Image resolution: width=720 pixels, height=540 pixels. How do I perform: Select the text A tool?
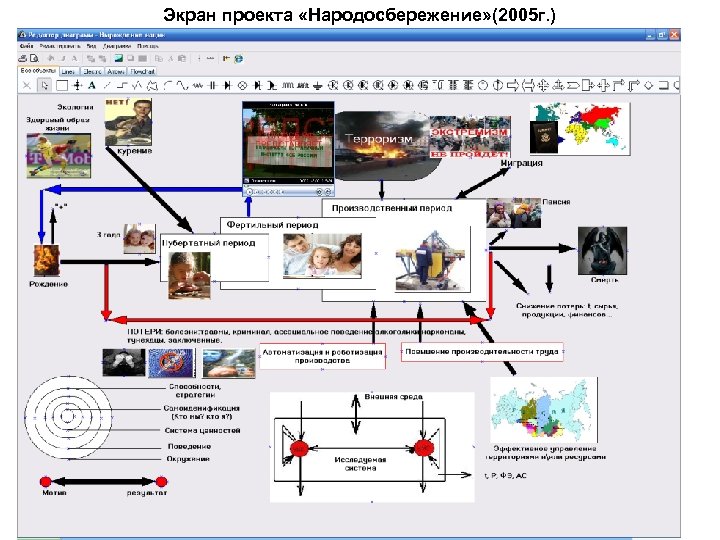coord(91,85)
